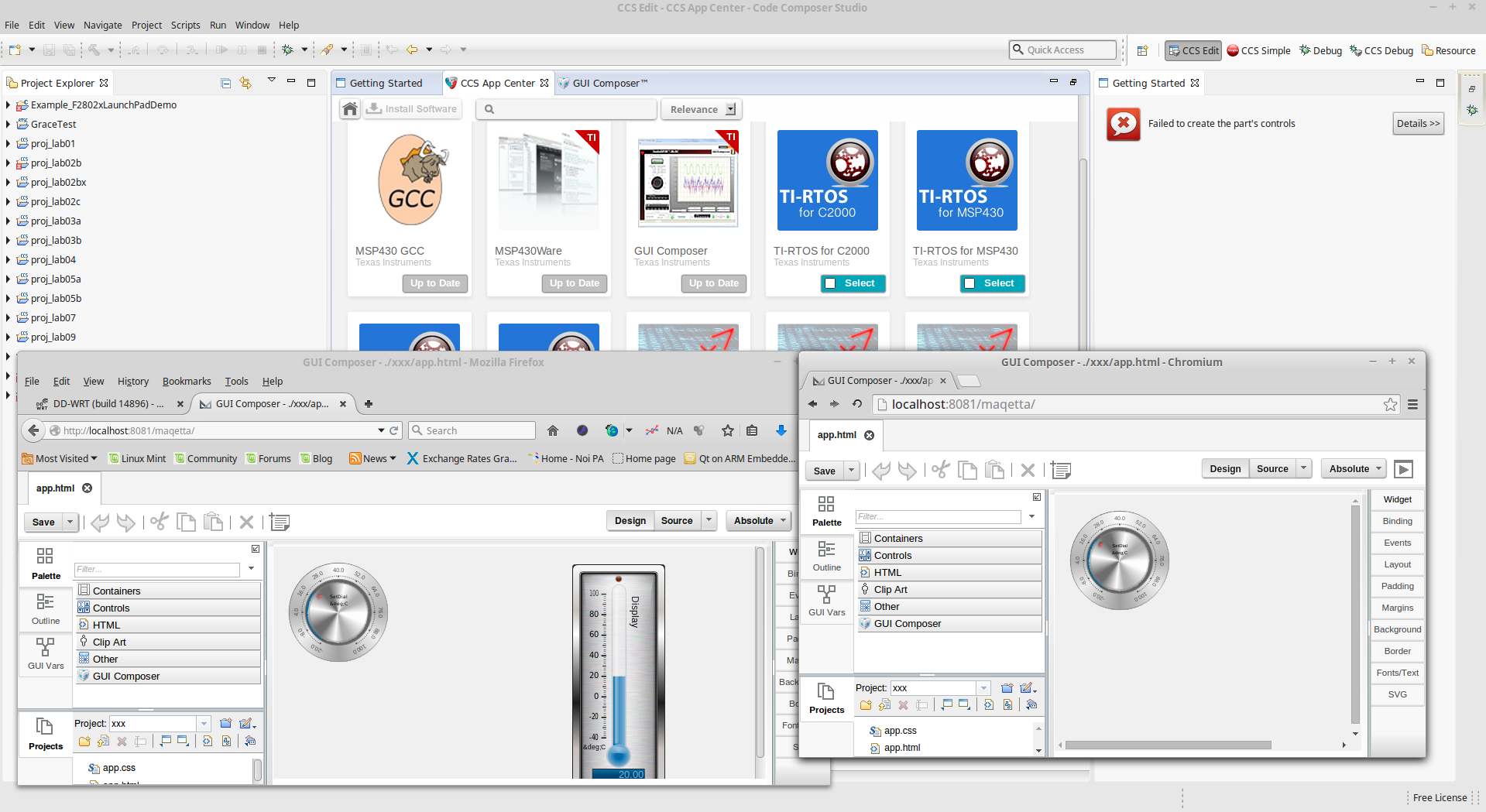The image size is (1486, 812).
Task: Click the round dial knob in the Firefox canvas
Action: [338, 612]
